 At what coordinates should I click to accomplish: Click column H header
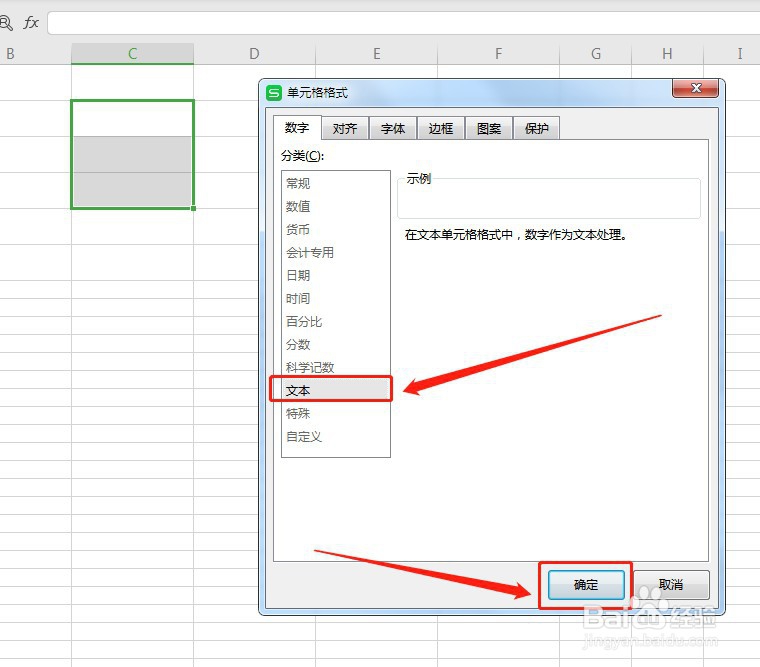point(667,53)
